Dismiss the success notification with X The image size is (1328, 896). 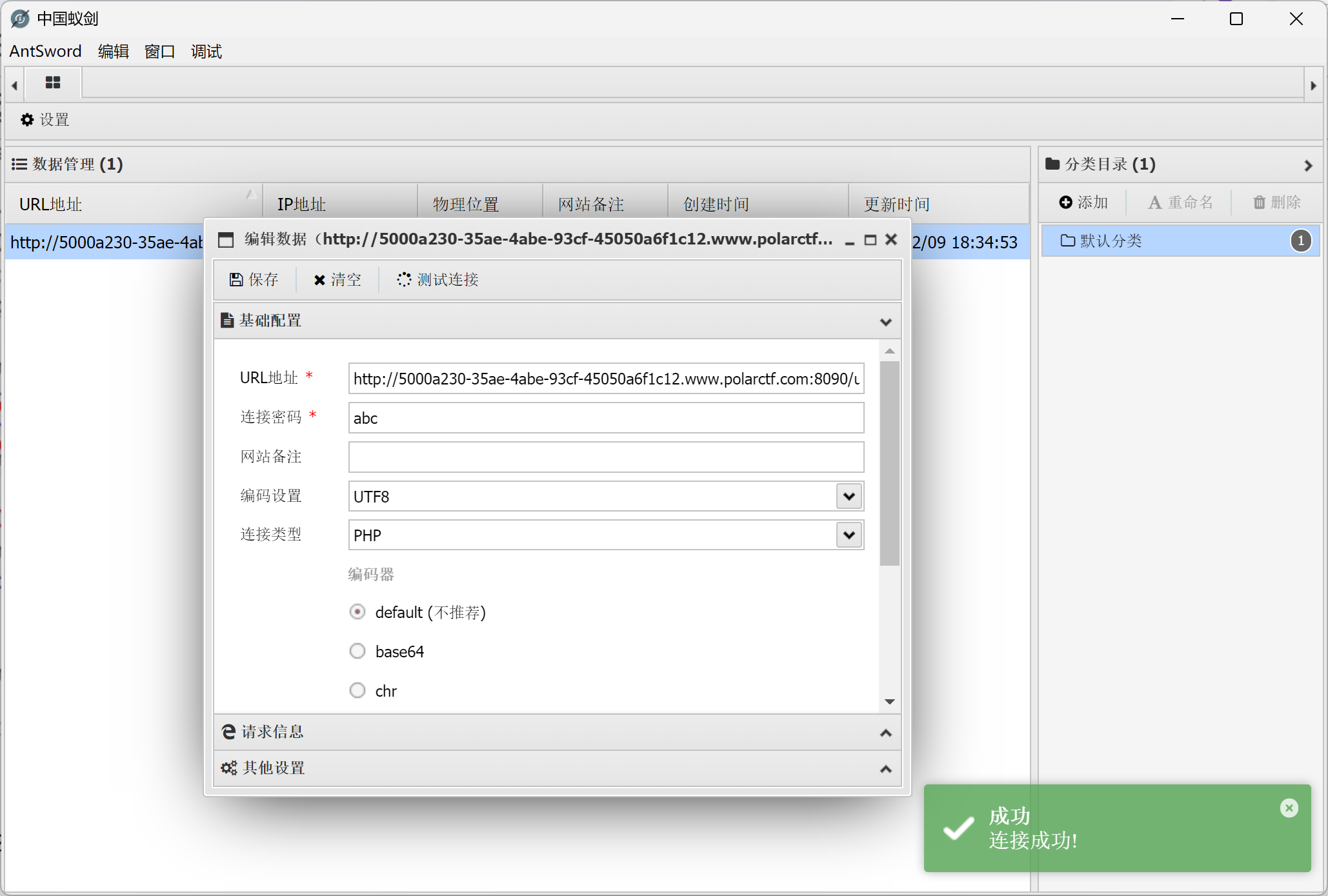[x=1289, y=808]
